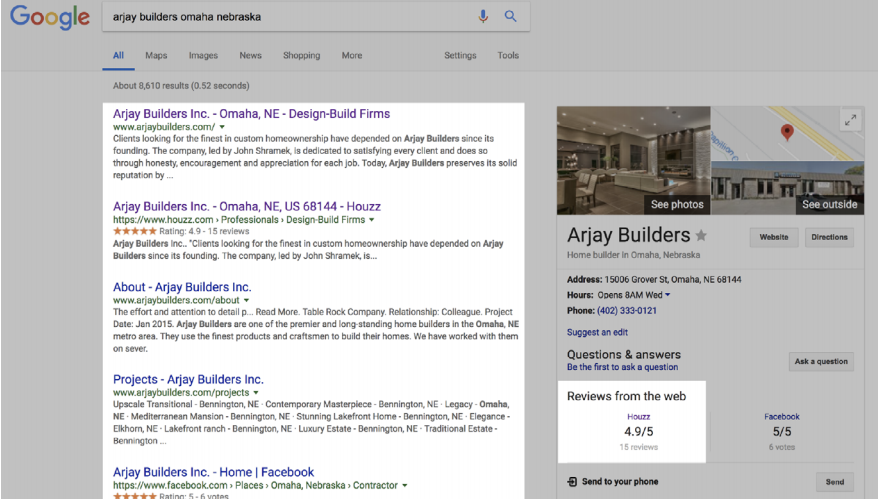Expand the Hours 'Opens 8AM Wed' dropdown
The height and width of the screenshot is (500, 878).
coord(668,295)
